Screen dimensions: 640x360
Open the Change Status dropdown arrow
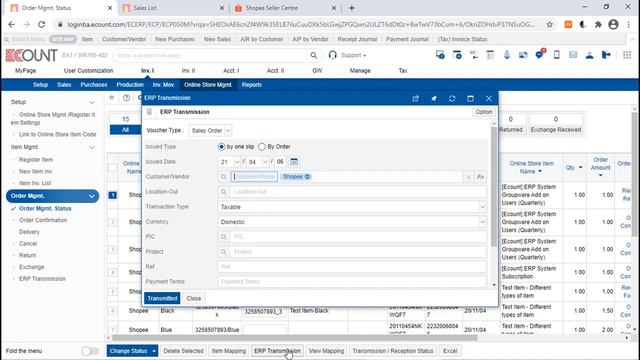(x=154, y=351)
